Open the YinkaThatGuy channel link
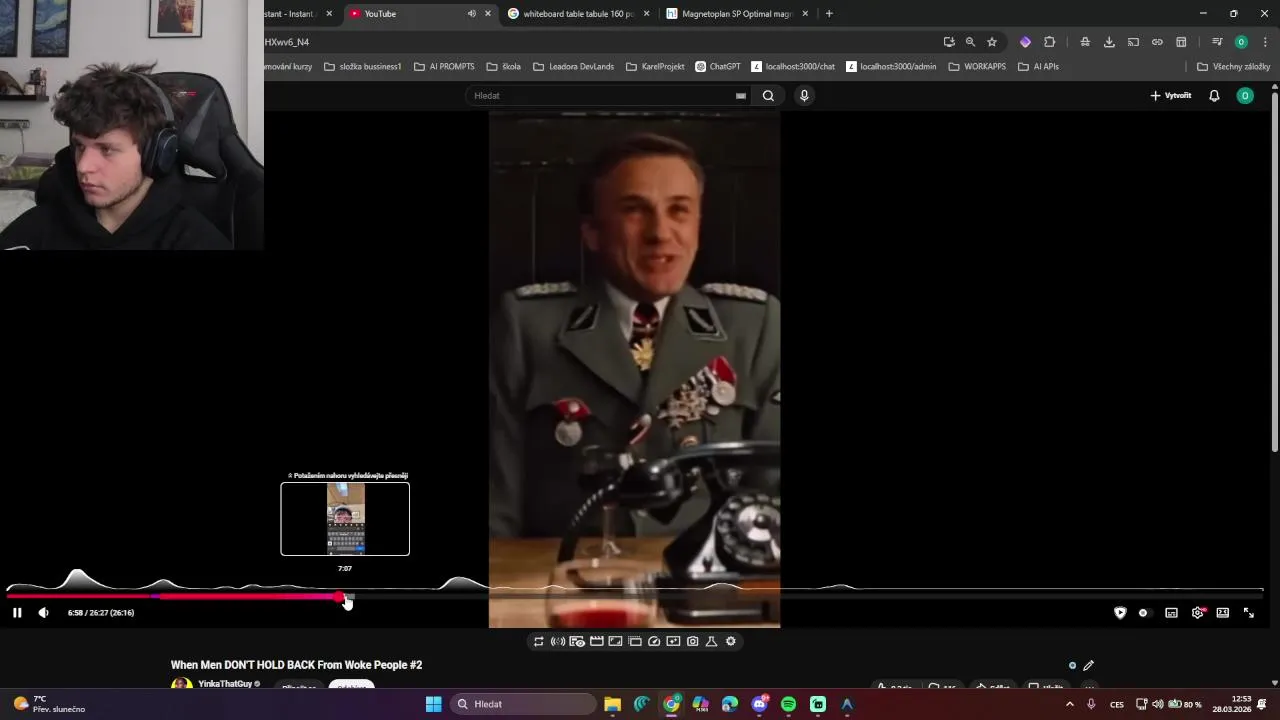The image size is (1280, 720). [x=225, y=684]
